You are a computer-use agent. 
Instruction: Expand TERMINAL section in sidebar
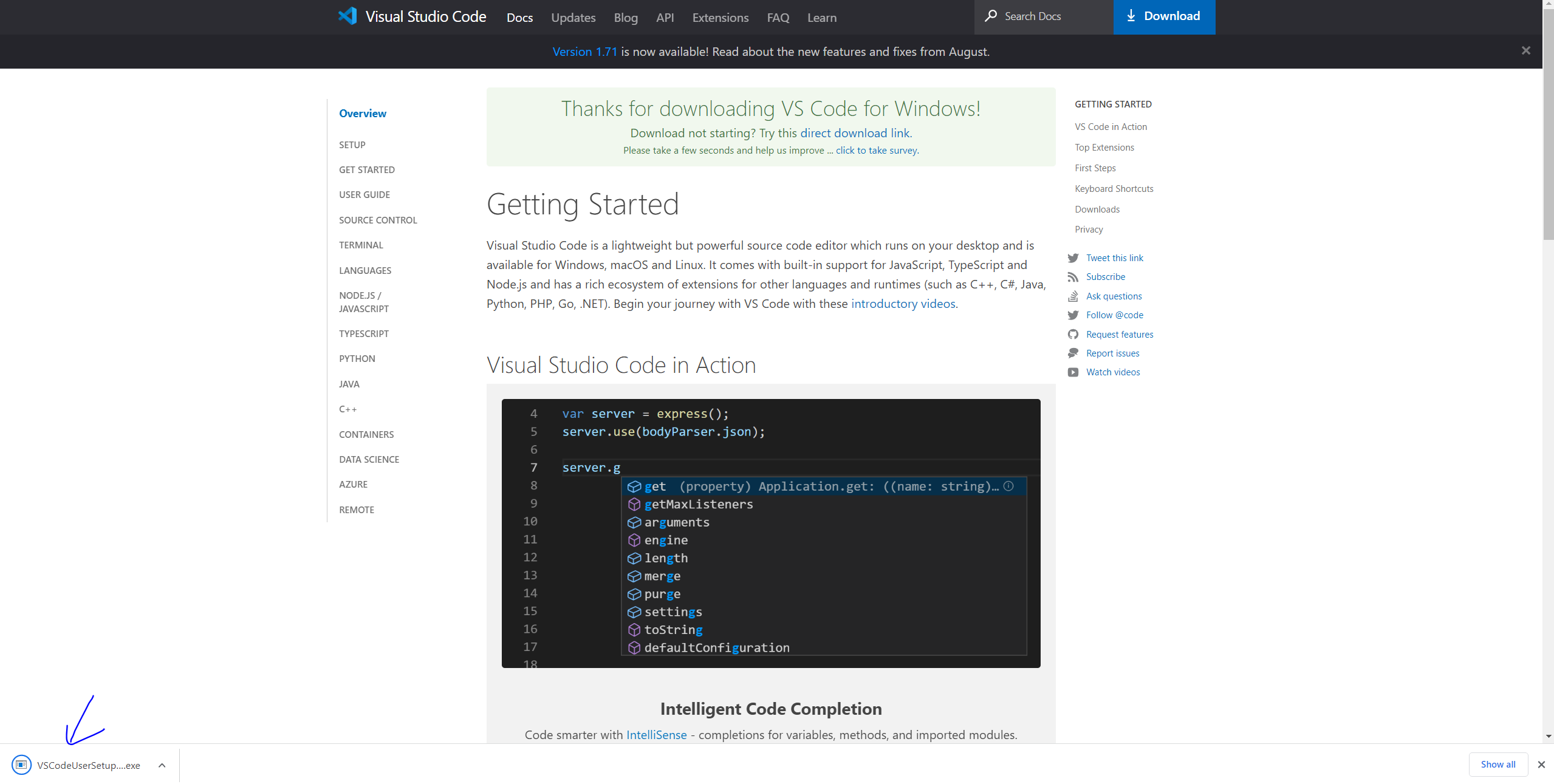pyautogui.click(x=361, y=245)
